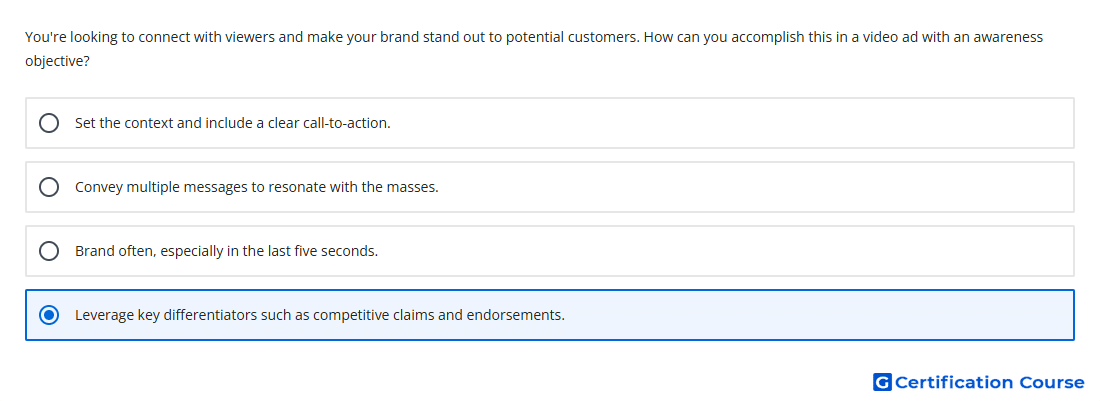Image resolution: width=1100 pixels, height=401 pixels.
Task: Select the radio button for 'Set the context'
Action: [49, 123]
